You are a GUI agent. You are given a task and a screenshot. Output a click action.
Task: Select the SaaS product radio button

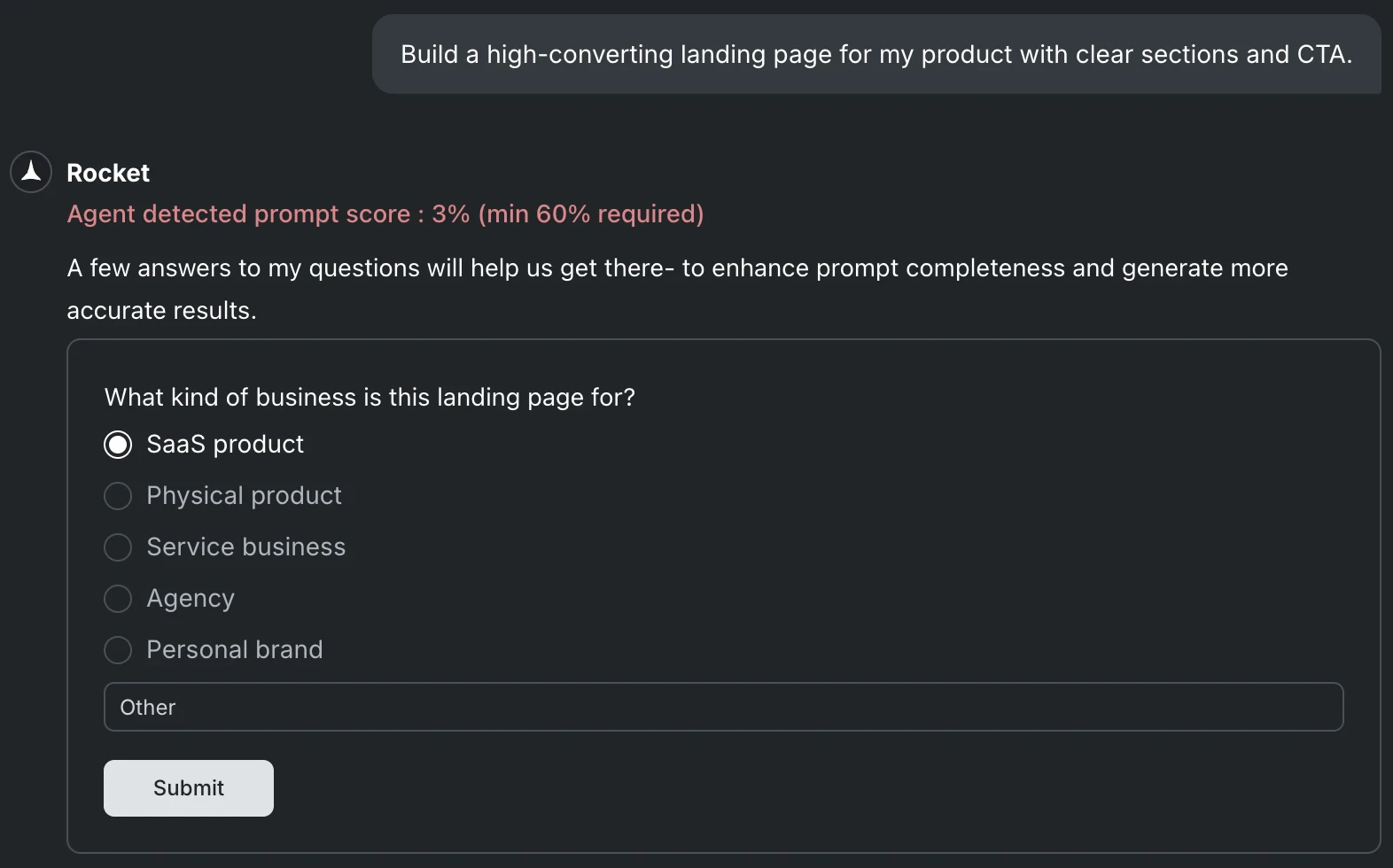[x=117, y=444]
